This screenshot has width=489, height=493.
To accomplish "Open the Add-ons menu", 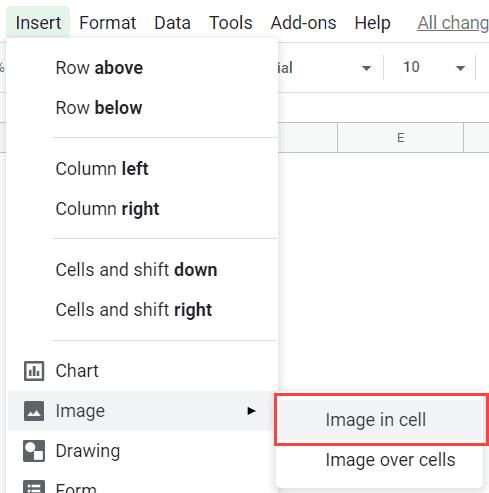I will click(303, 23).
